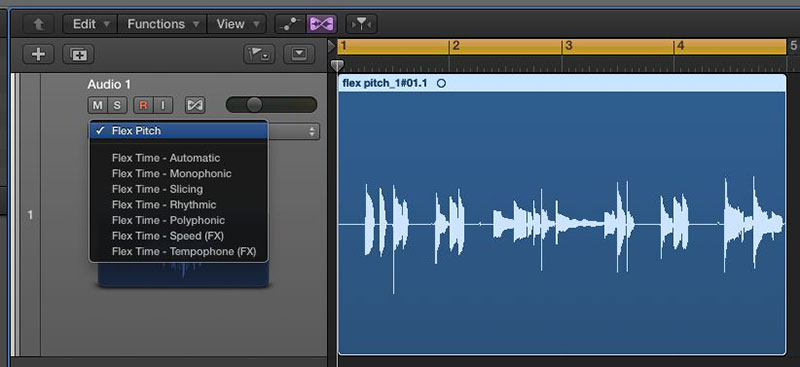Open the View menu

point(237,24)
